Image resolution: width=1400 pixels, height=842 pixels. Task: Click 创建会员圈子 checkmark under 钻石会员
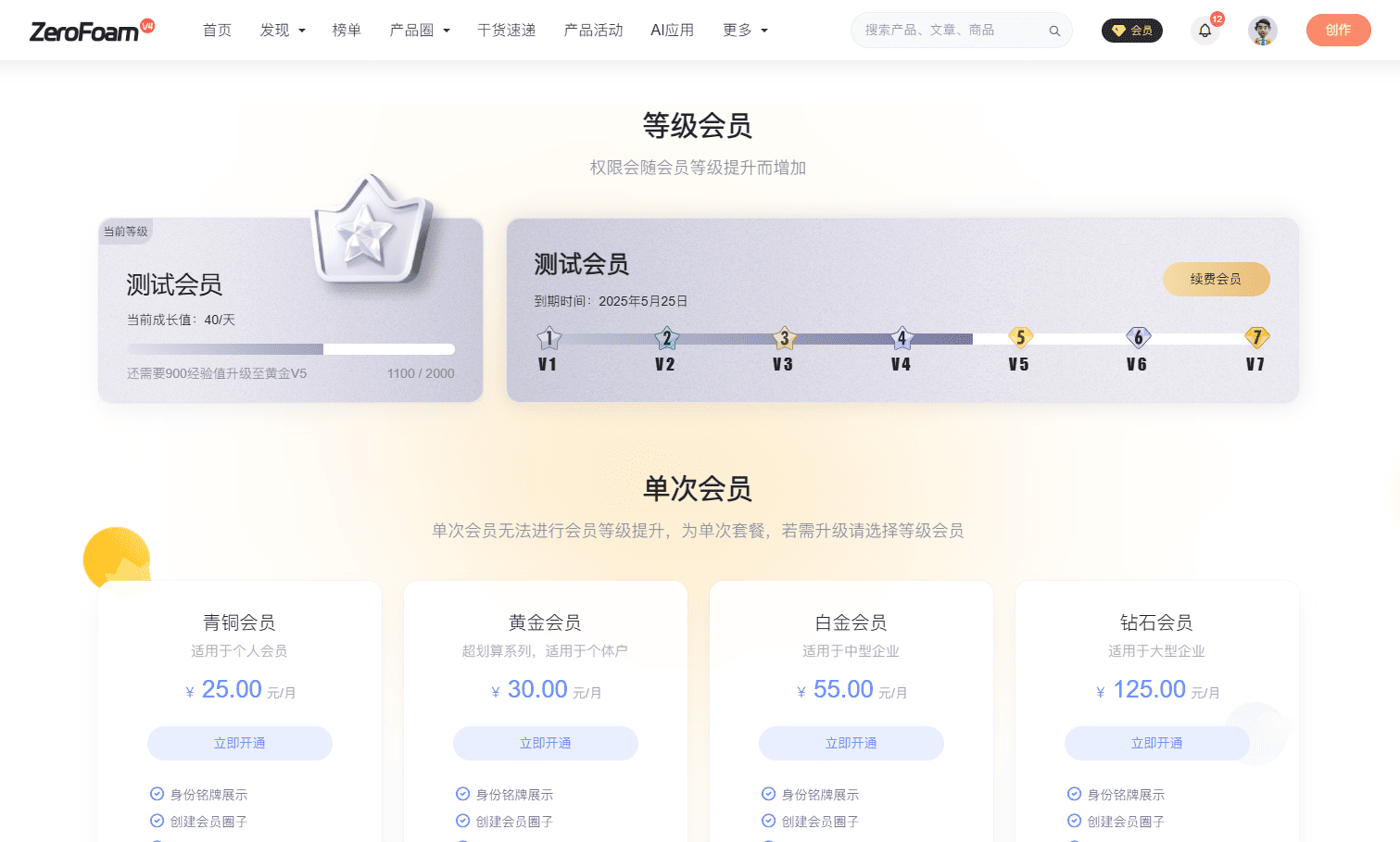1073,822
